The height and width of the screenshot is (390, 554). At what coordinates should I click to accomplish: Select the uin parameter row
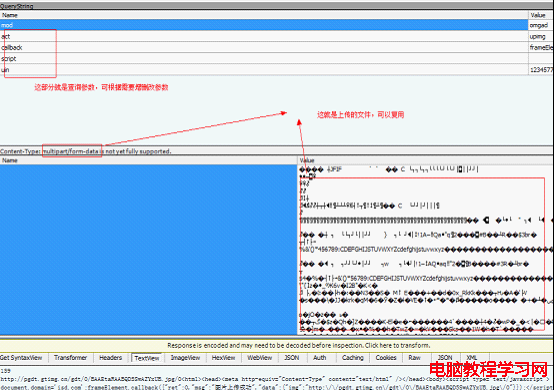tap(277, 70)
